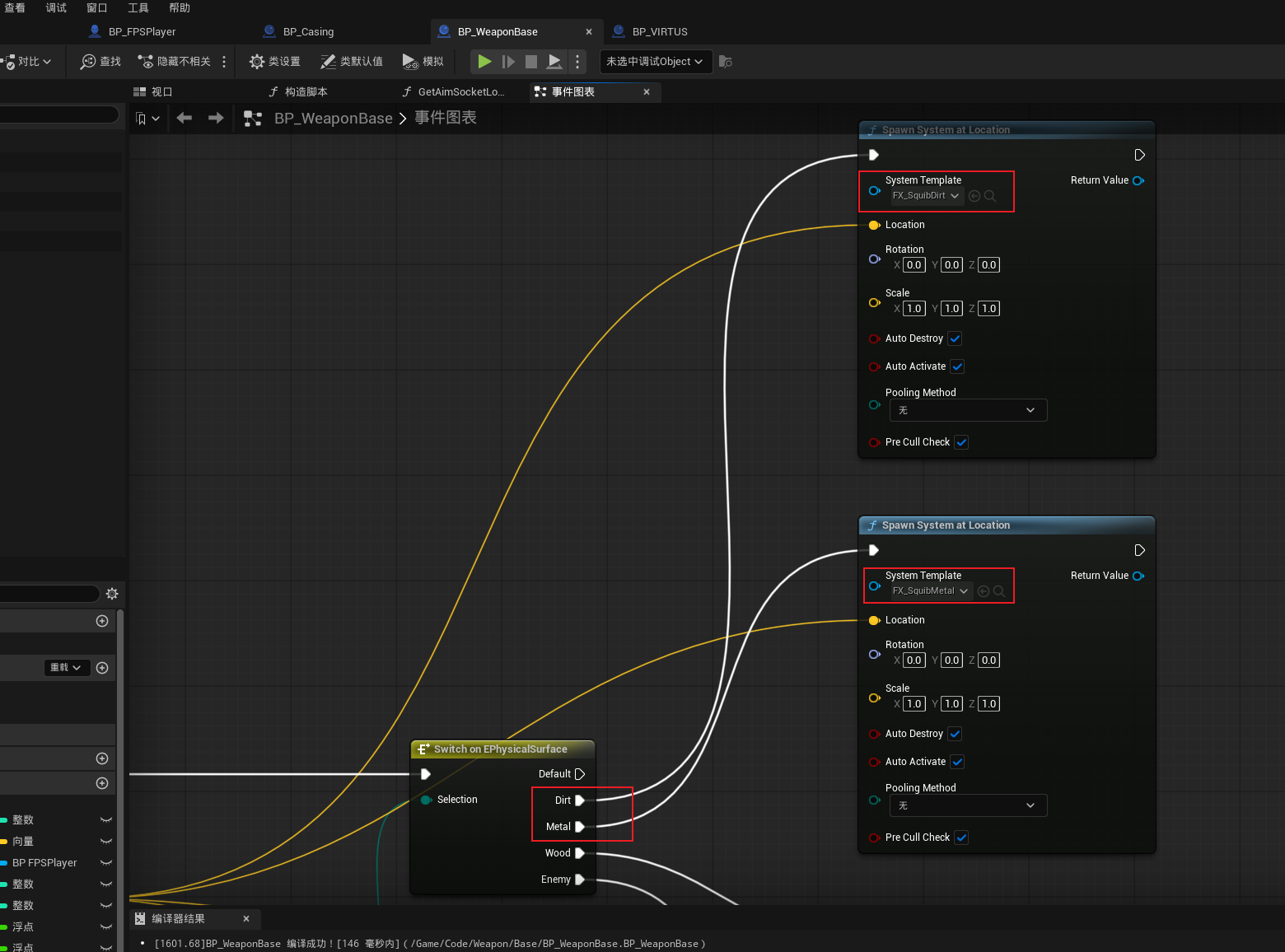Use selected asset arrow beside FX_SquibMetal
This screenshot has width=1285, height=952.
coord(984,591)
